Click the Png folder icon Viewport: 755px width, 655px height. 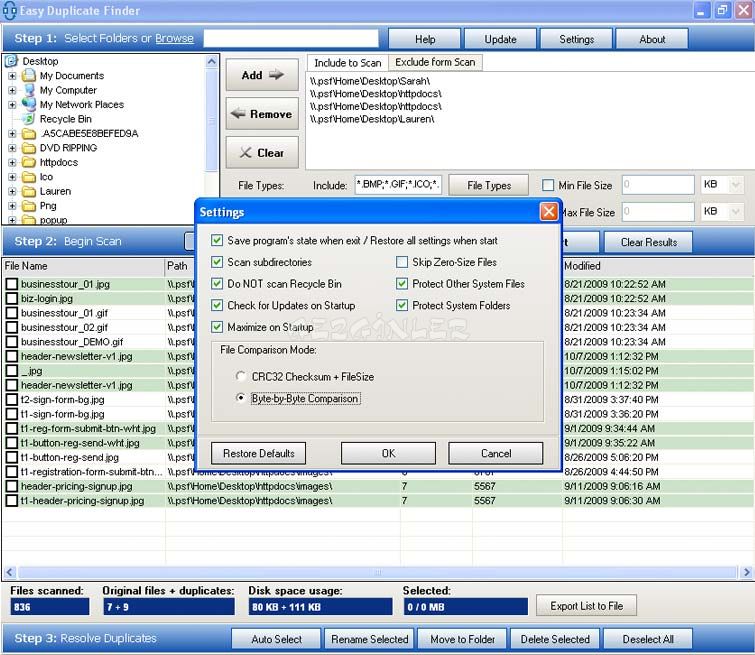point(29,205)
